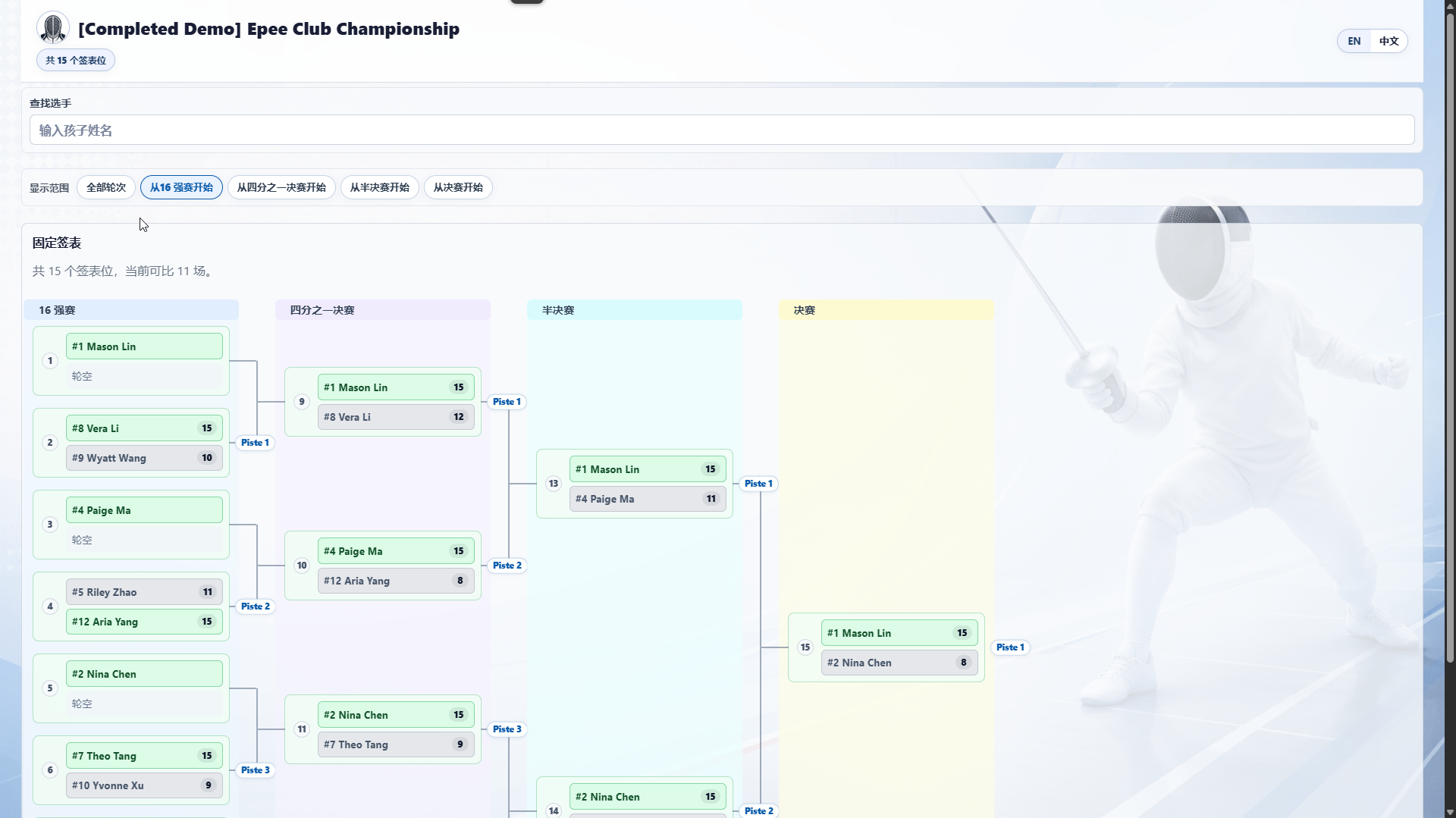Click #12 Aria Yang in match 4

(x=144, y=622)
